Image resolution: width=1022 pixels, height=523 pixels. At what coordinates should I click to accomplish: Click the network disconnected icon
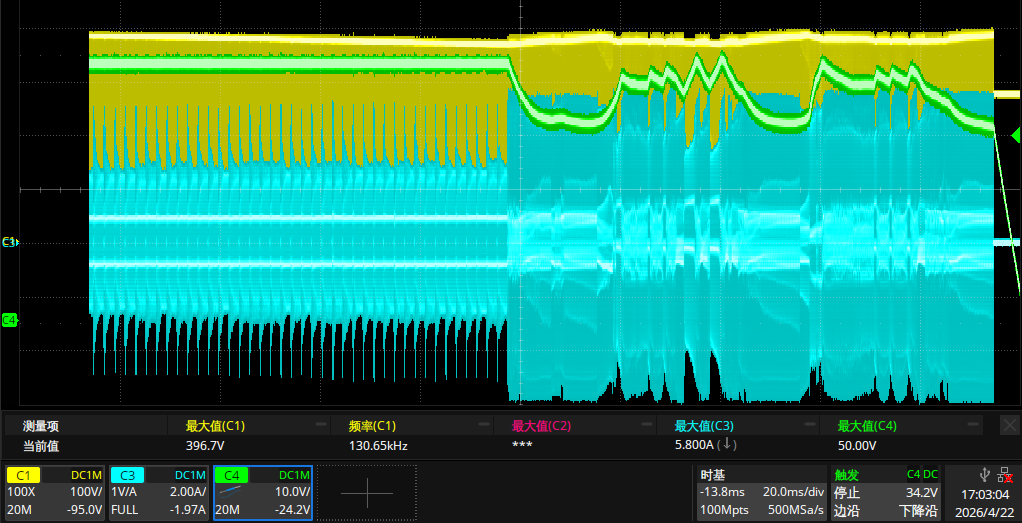point(1006,476)
